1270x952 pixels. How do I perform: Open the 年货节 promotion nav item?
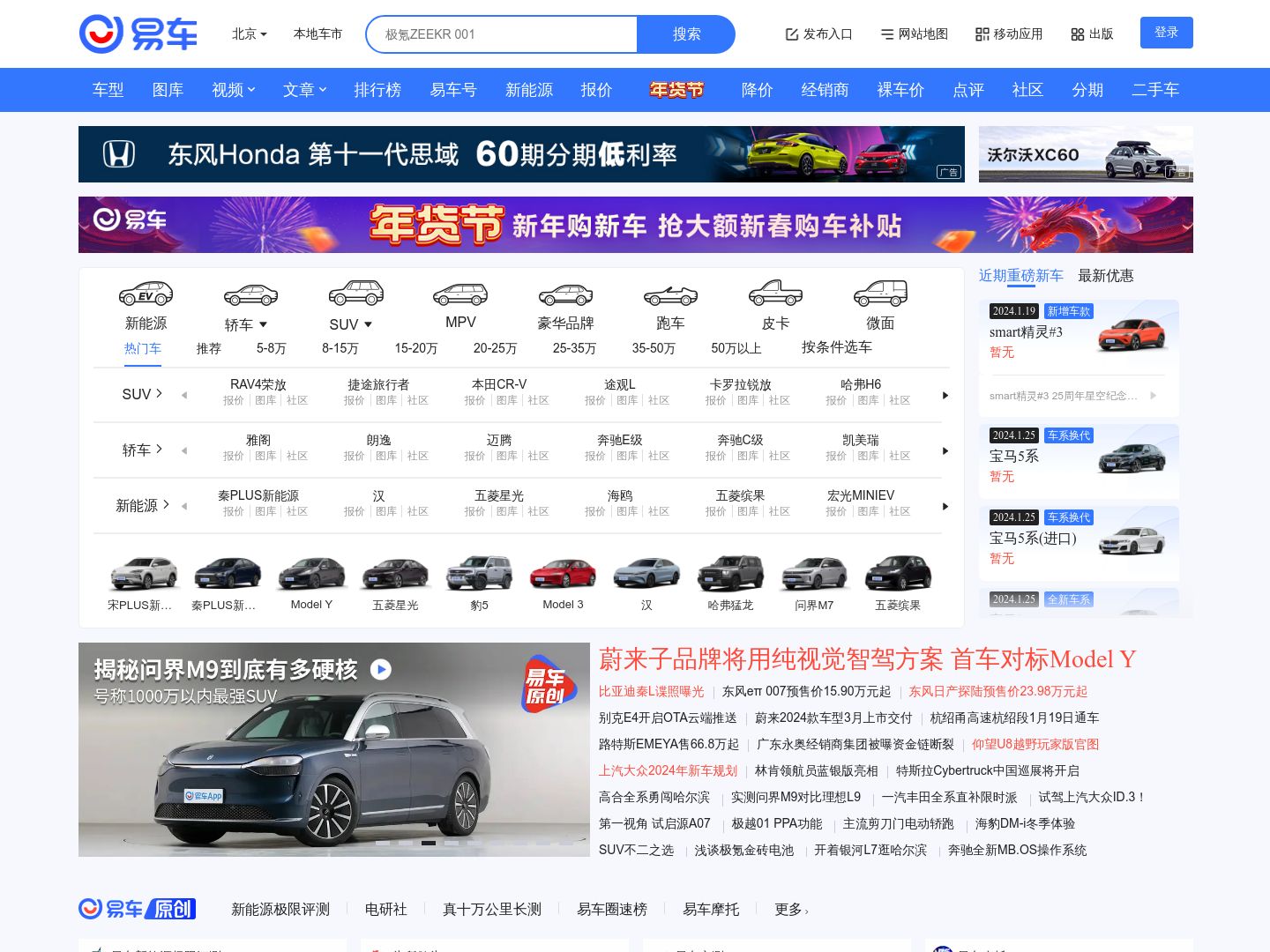click(677, 90)
